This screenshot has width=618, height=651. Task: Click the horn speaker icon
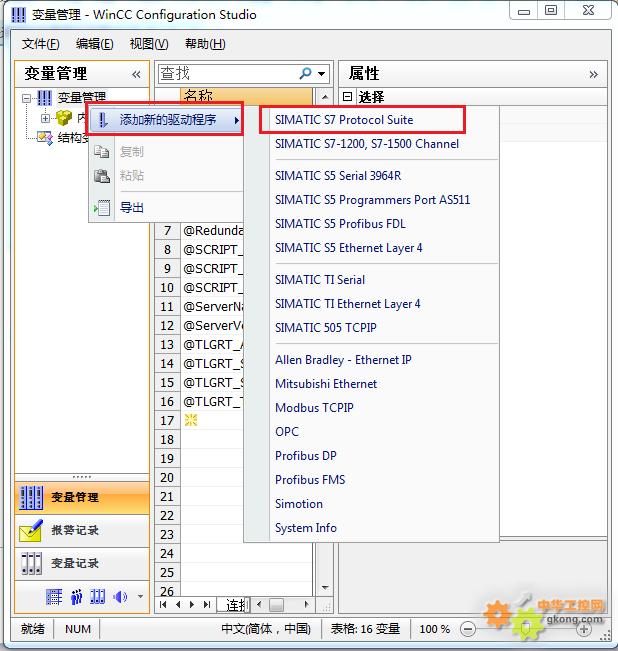click(x=120, y=597)
